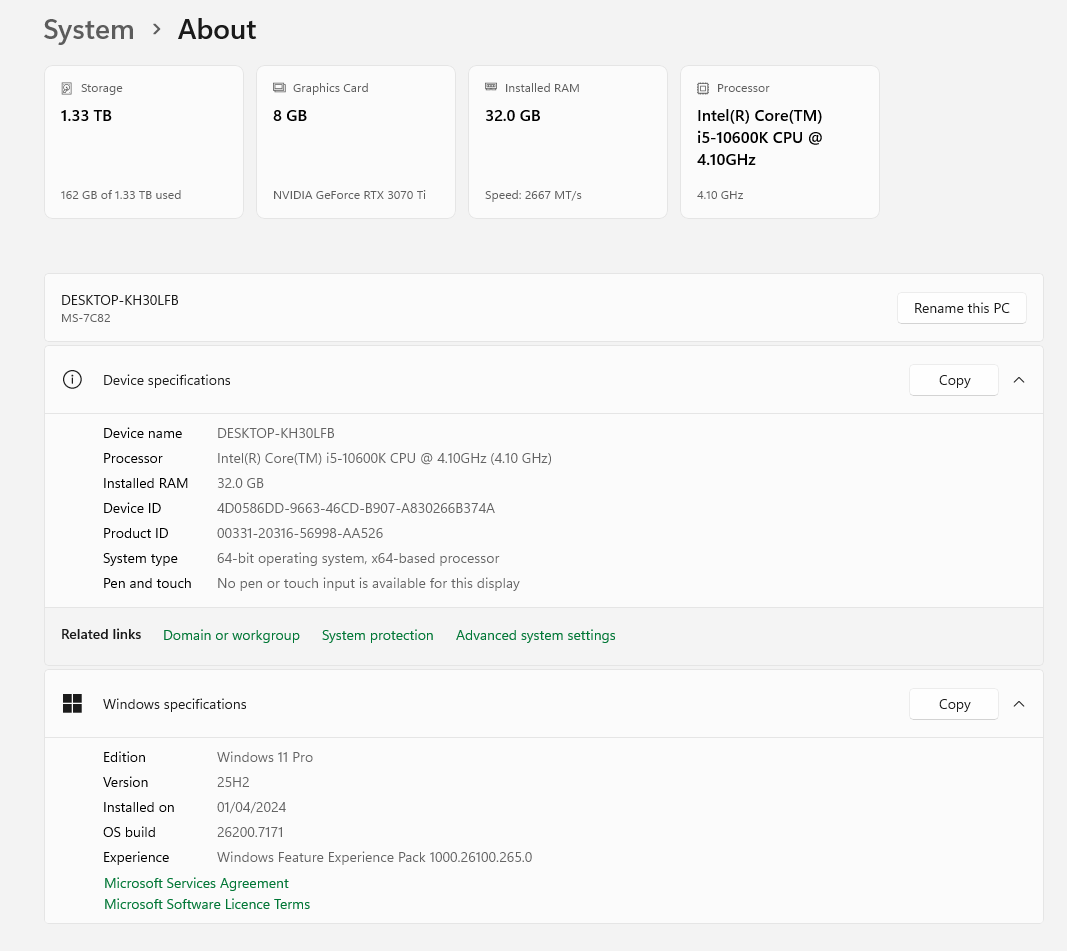1067x951 pixels.
Task: Click the Storage drive icon
Action: 67,88
